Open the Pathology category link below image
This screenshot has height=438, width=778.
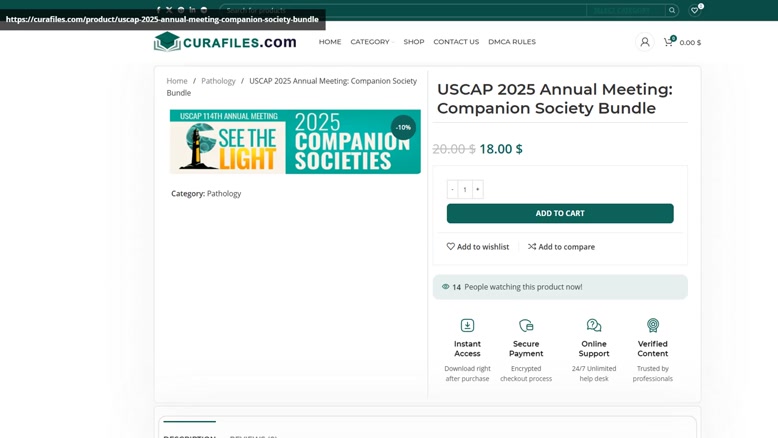224,193
